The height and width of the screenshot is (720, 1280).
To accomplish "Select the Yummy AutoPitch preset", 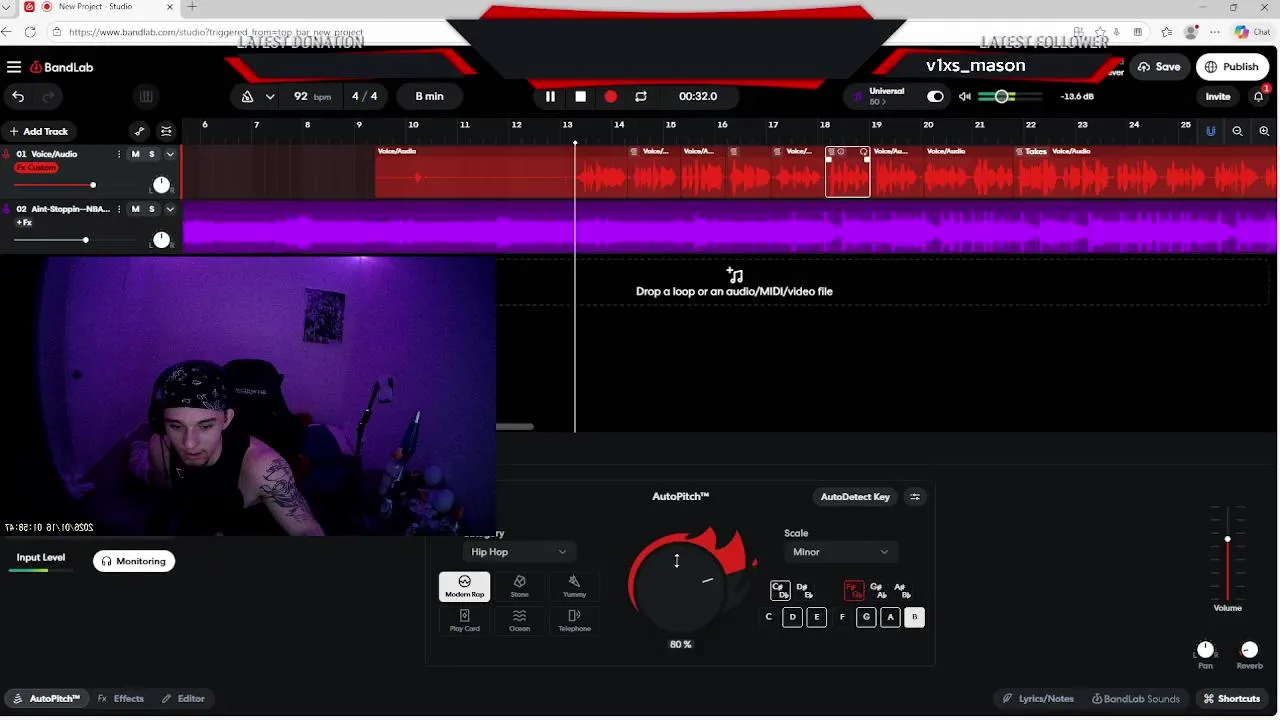I will pos(574,586).
